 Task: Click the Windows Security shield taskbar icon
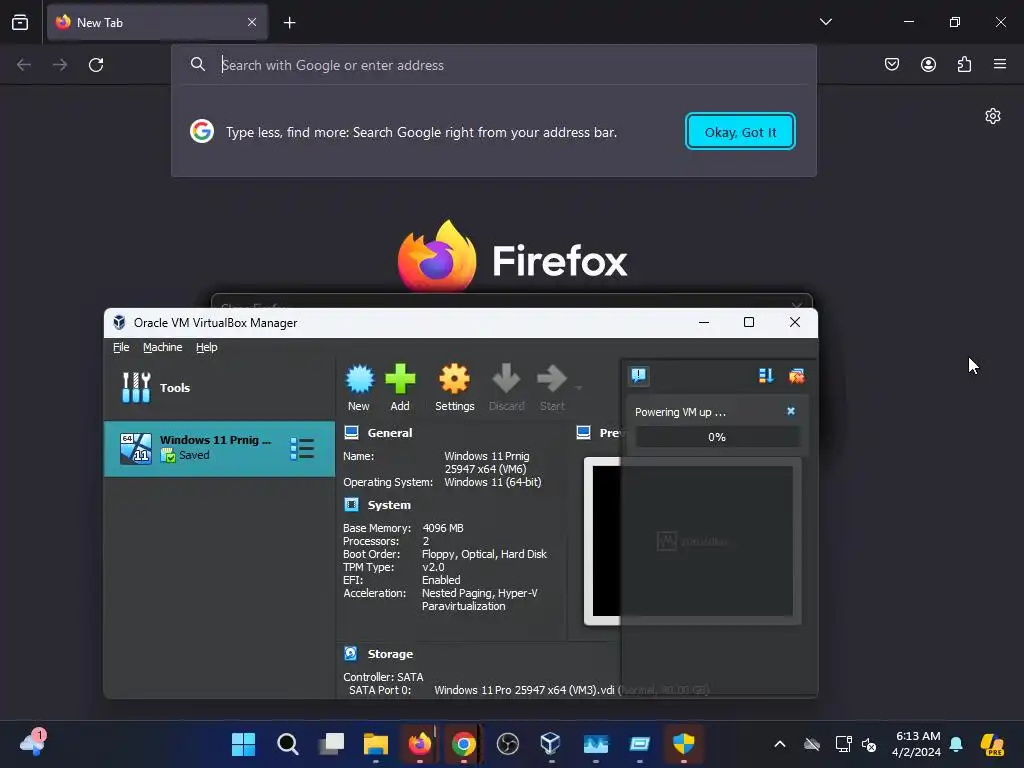coord(684,744)
